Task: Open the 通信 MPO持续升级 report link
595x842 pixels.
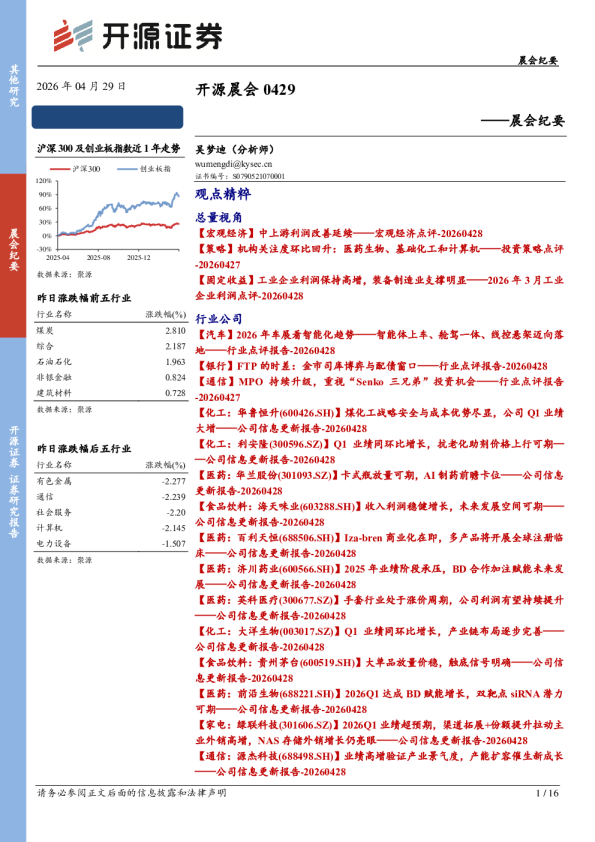Action: tap(380, 389)
